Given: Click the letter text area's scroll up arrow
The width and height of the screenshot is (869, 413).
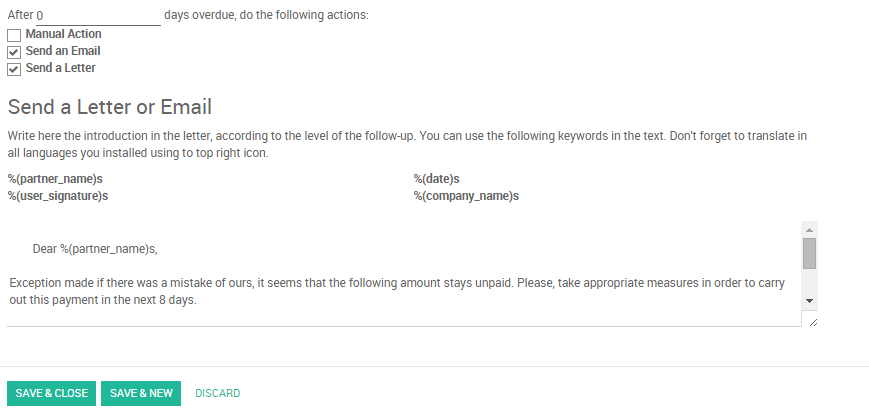Looking at the screenshot, I should point(810,229).
